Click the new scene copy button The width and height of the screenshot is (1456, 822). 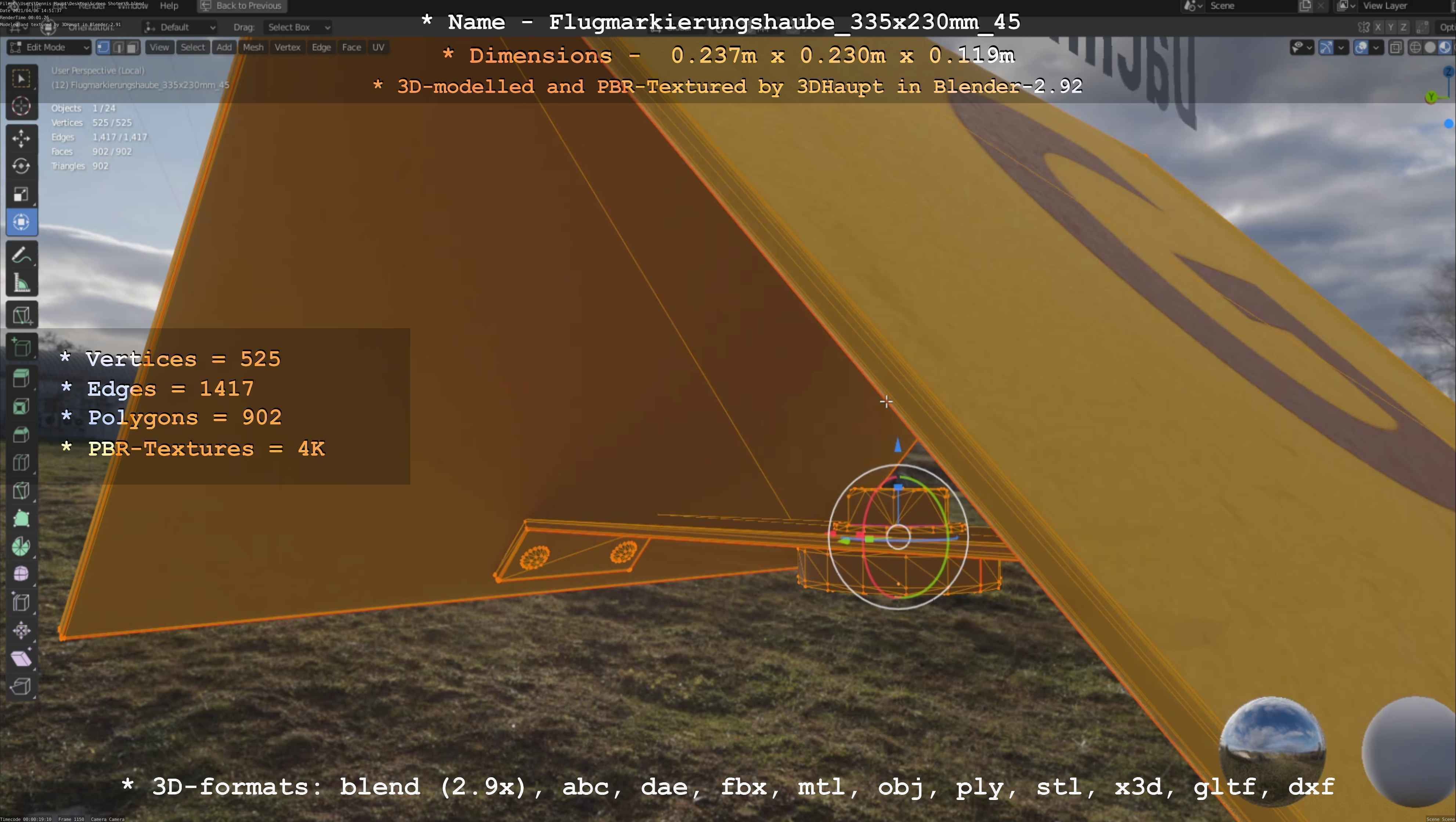tap(1306, 6)
